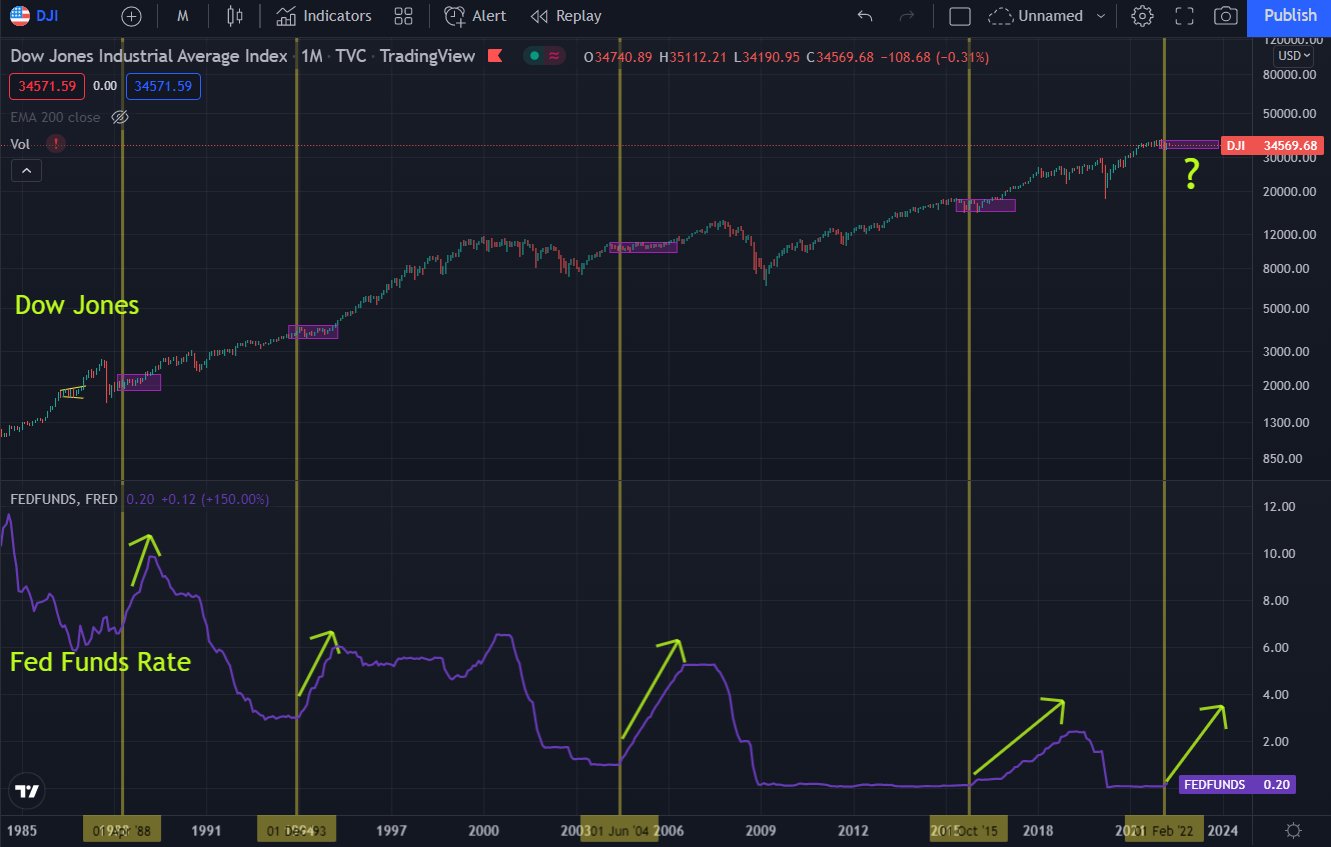This screenshot has height=847, width=1331.
Task: Undo the last chart action
Action: [x=865, y=16]
